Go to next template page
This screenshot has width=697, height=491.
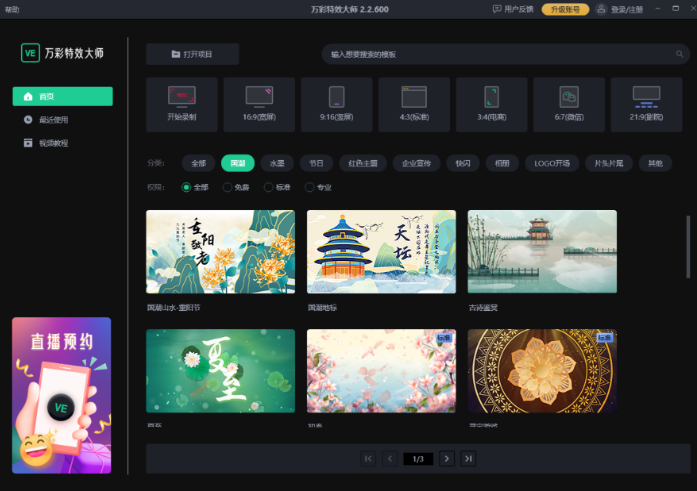click(x=447, y=459)
